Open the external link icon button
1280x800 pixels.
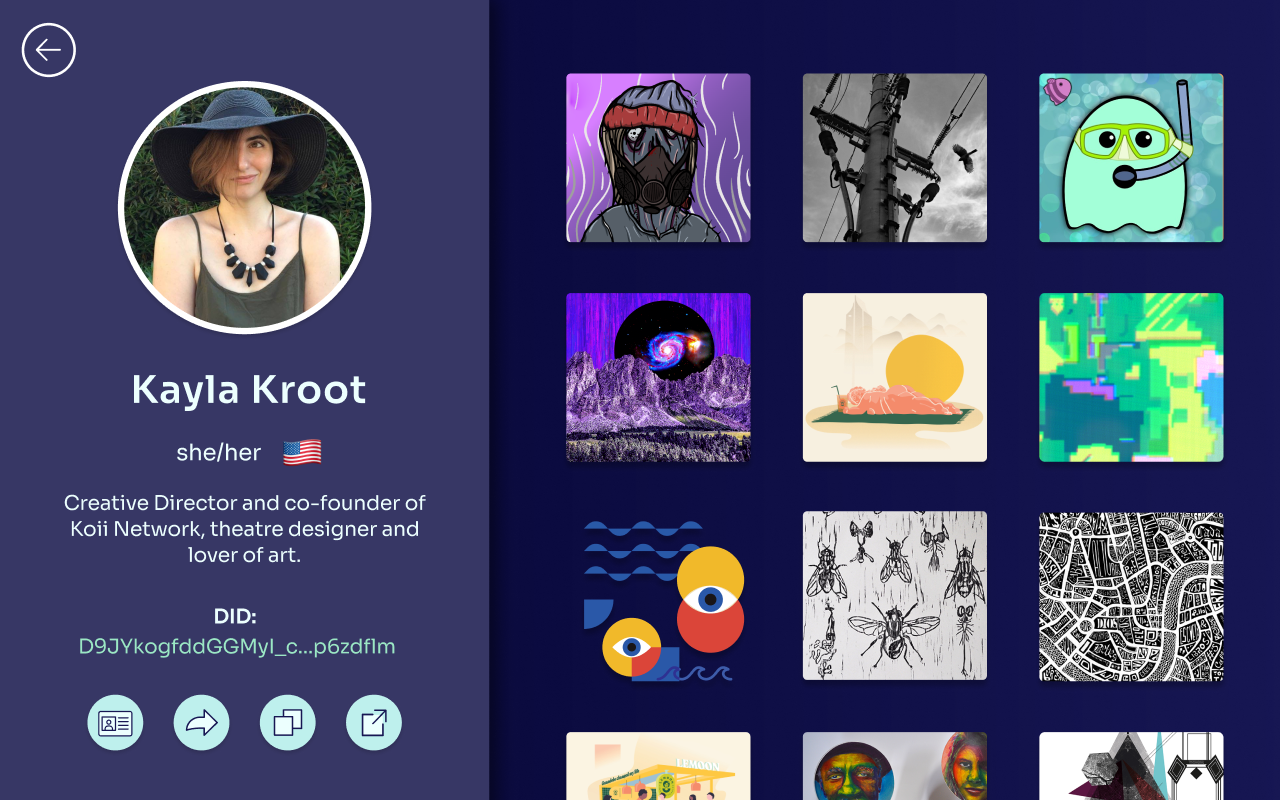click(x=374, y=722)
